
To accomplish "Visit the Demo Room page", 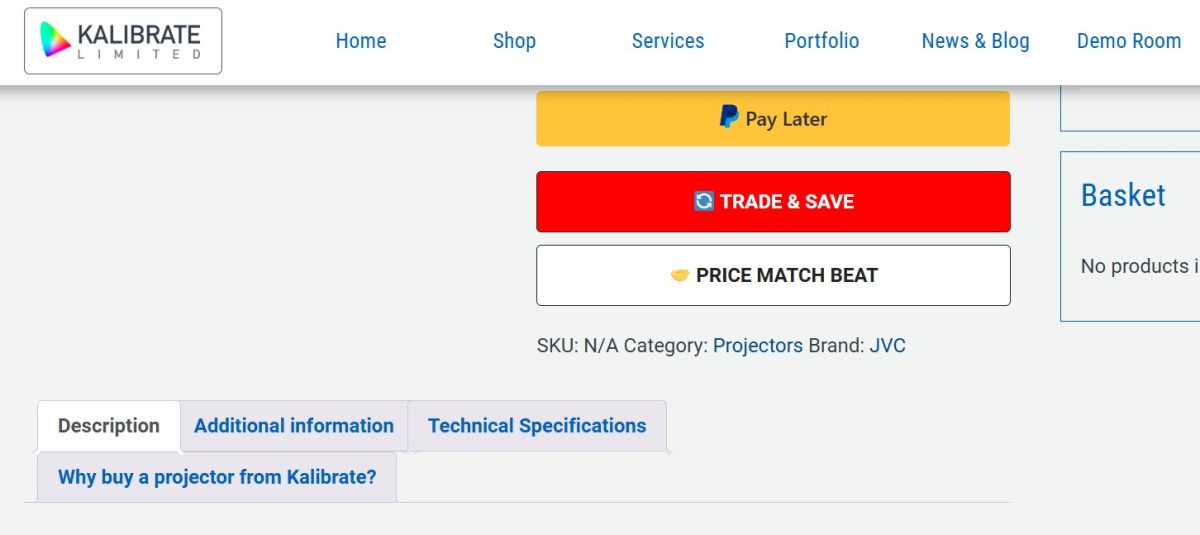I will [x=1129, y=41].
